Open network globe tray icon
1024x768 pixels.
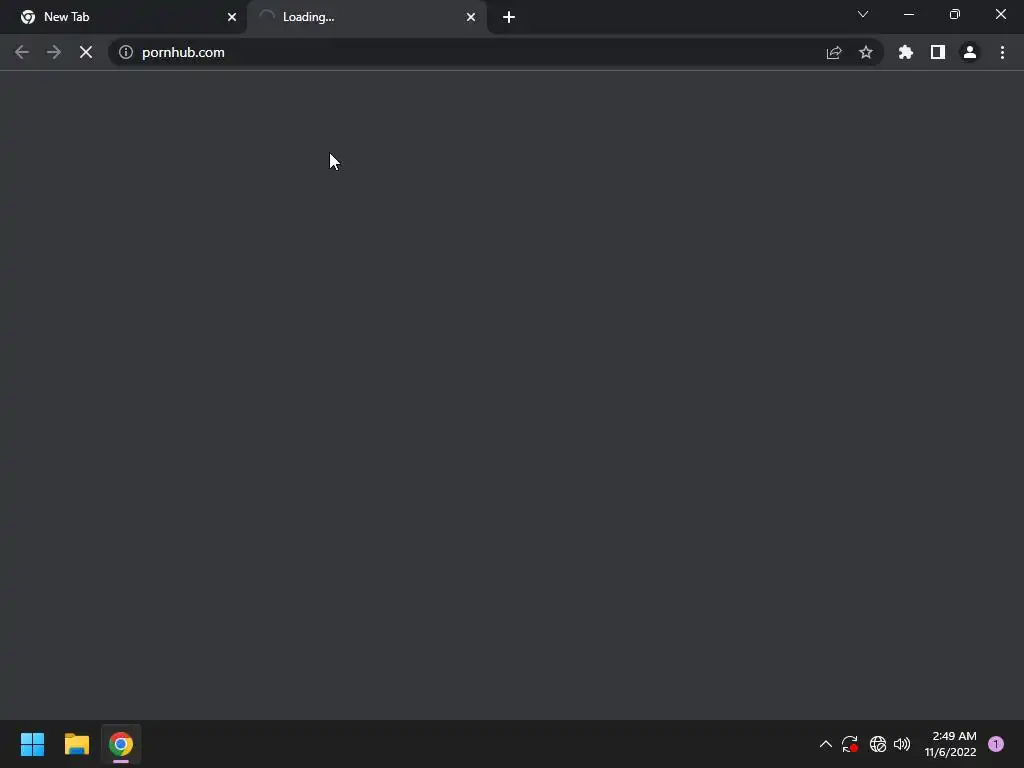878,744
